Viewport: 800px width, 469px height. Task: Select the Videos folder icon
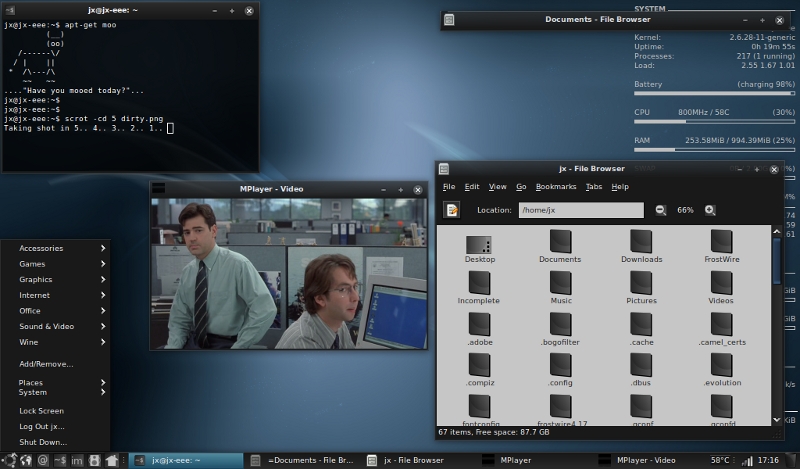[721, 283]
